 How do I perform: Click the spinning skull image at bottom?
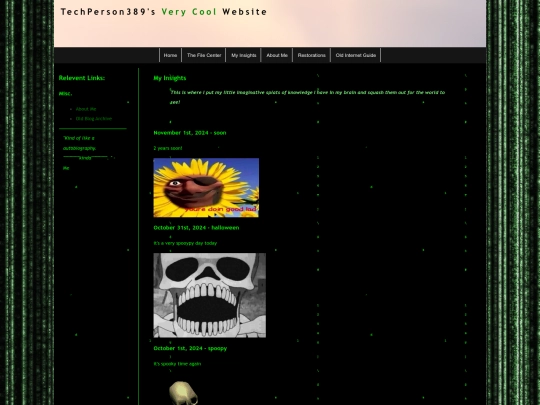click(x=184, y=393)
